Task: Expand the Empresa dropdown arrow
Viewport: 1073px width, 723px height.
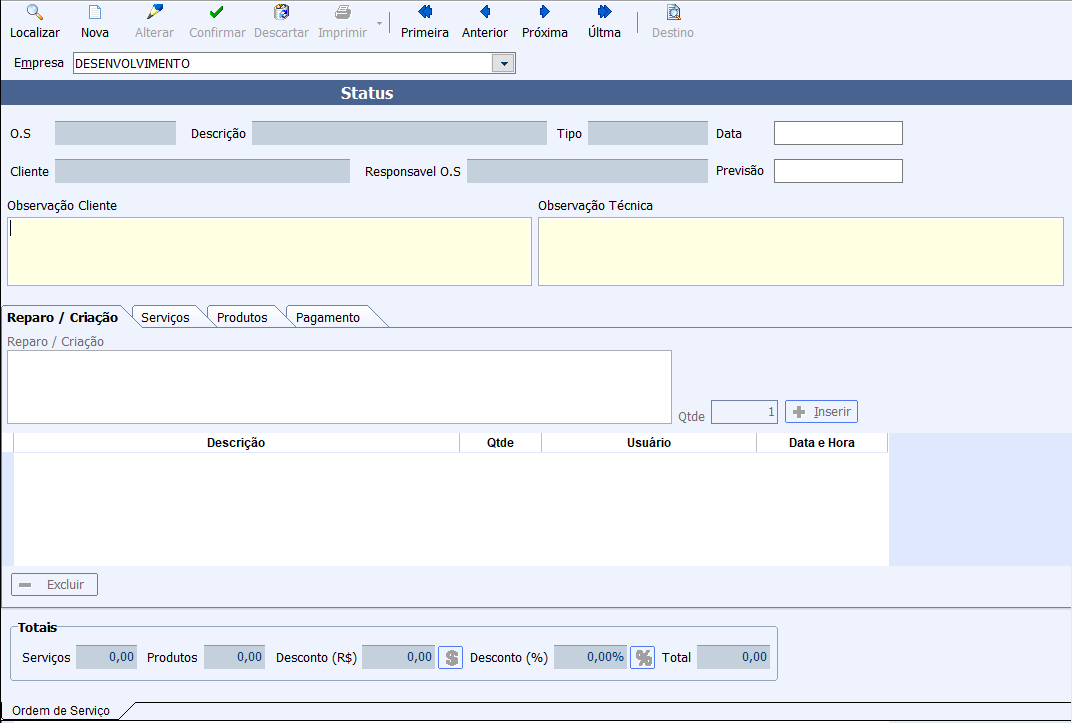Action: [x=503, y=64]
